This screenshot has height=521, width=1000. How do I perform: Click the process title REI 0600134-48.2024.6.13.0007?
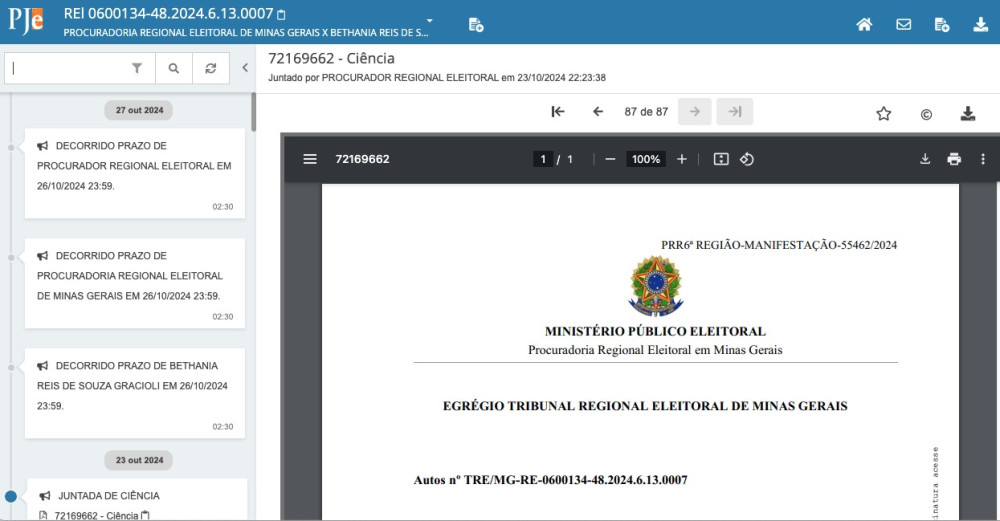[x=168, y=13]
